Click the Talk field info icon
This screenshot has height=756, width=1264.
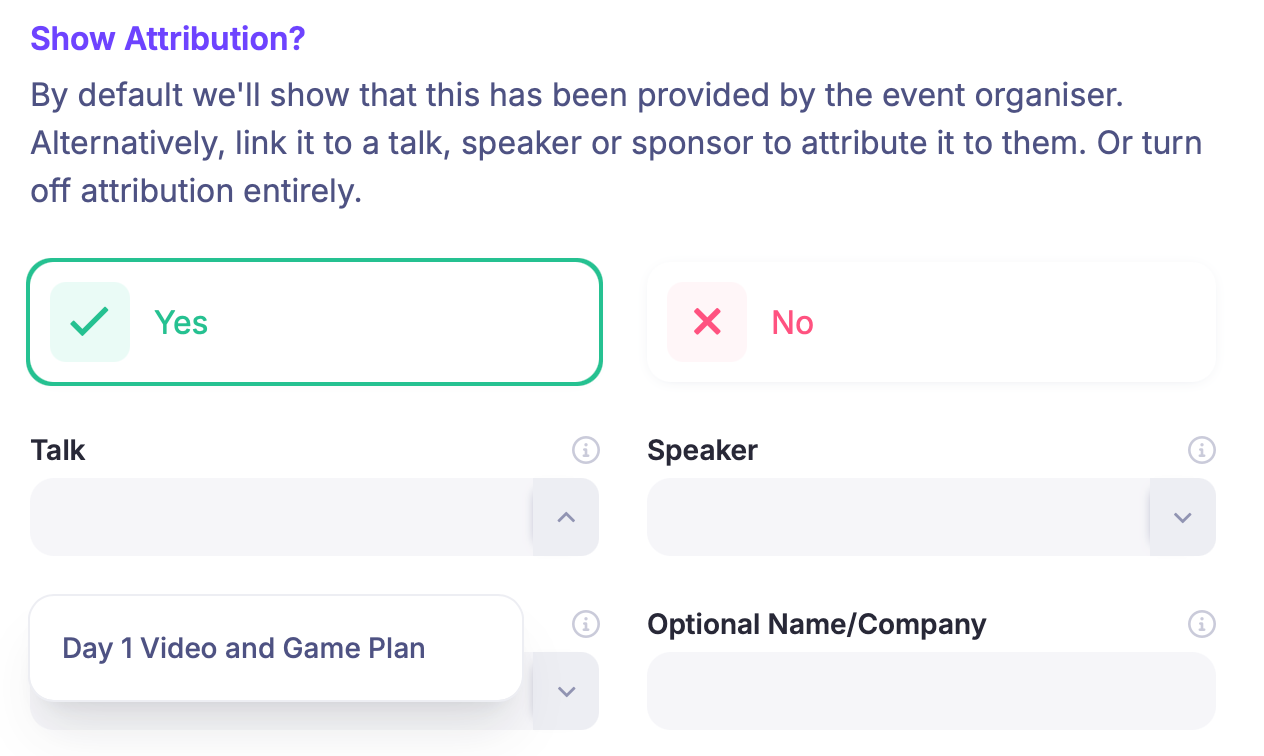coord(586,450)
